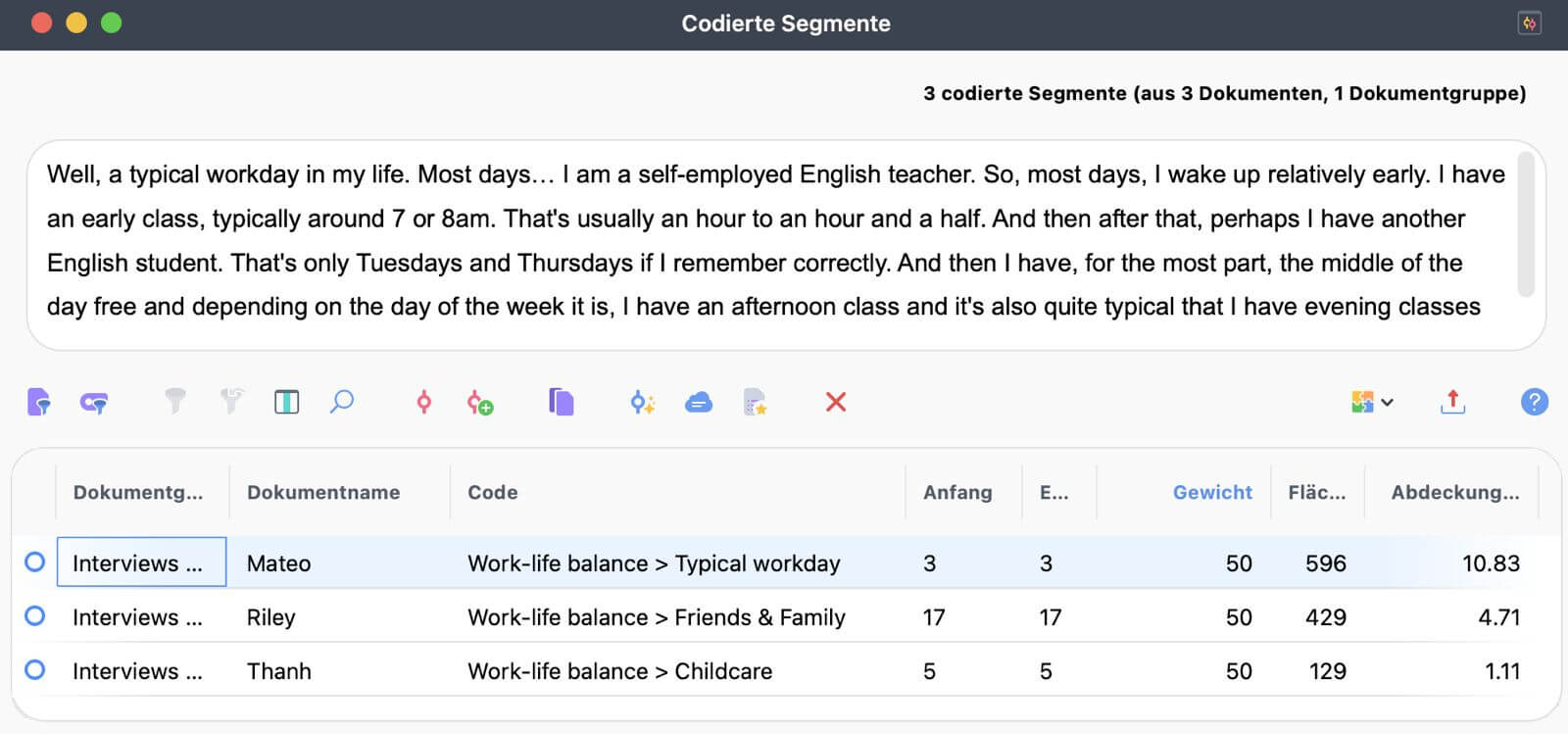The height and width of the screenshot is (734, 1568).
Task: Click the Work-life balance > Childcare code cell
Action: [x=619, y=671]
